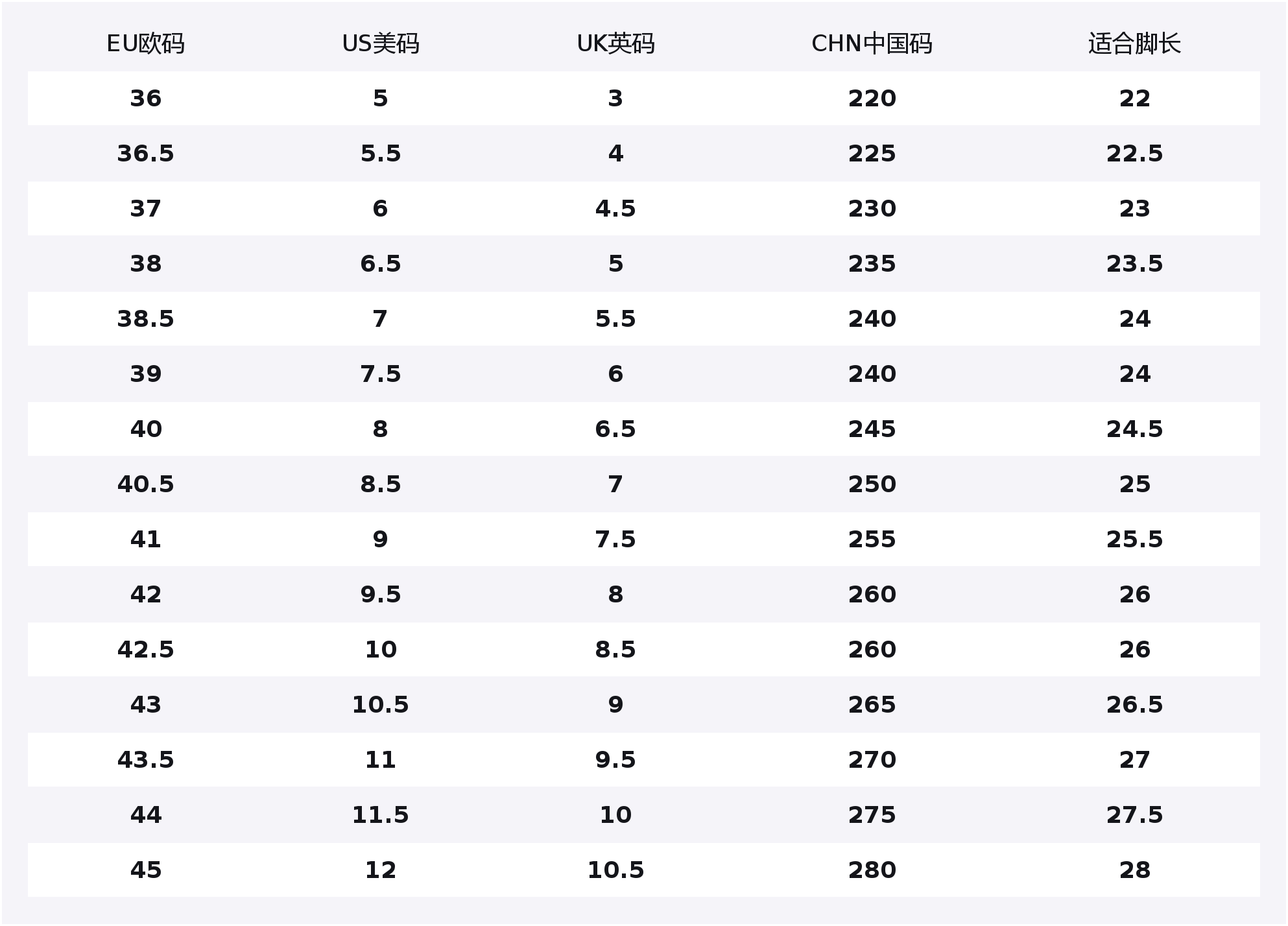1288x926 pixels.
Task: Click US size 11.5 cell
Action: click(x=381, y=815)
